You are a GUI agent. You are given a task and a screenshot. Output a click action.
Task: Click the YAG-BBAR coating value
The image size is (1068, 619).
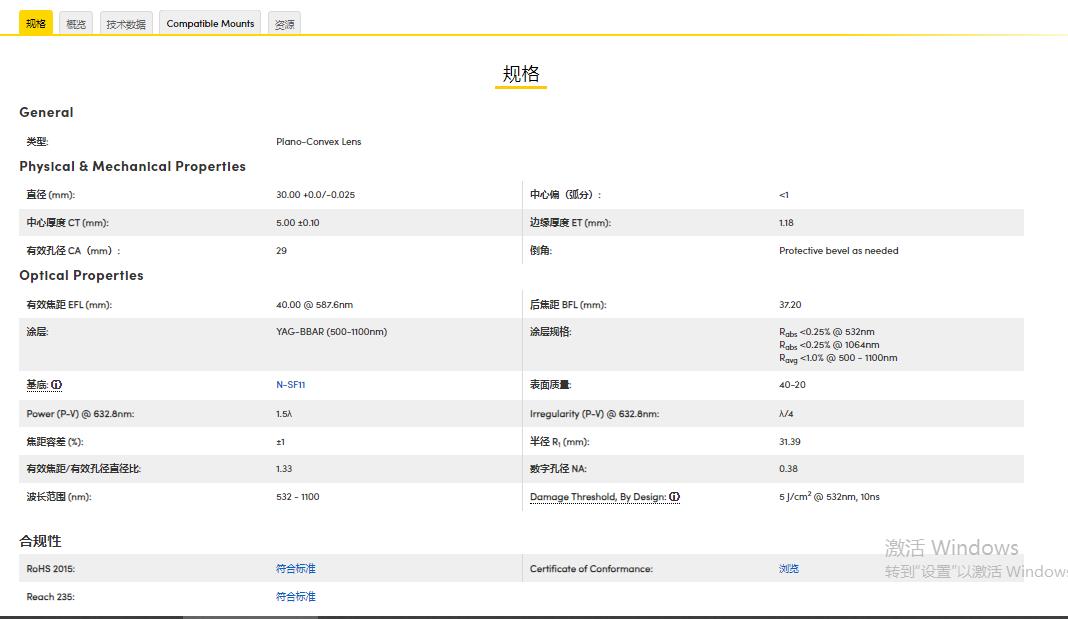(x=332, y=331)
